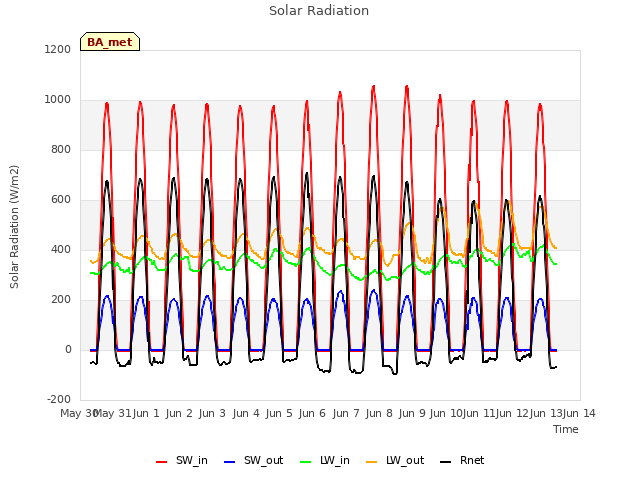Click the Jun 5 x-axis date label

(279, 413)
